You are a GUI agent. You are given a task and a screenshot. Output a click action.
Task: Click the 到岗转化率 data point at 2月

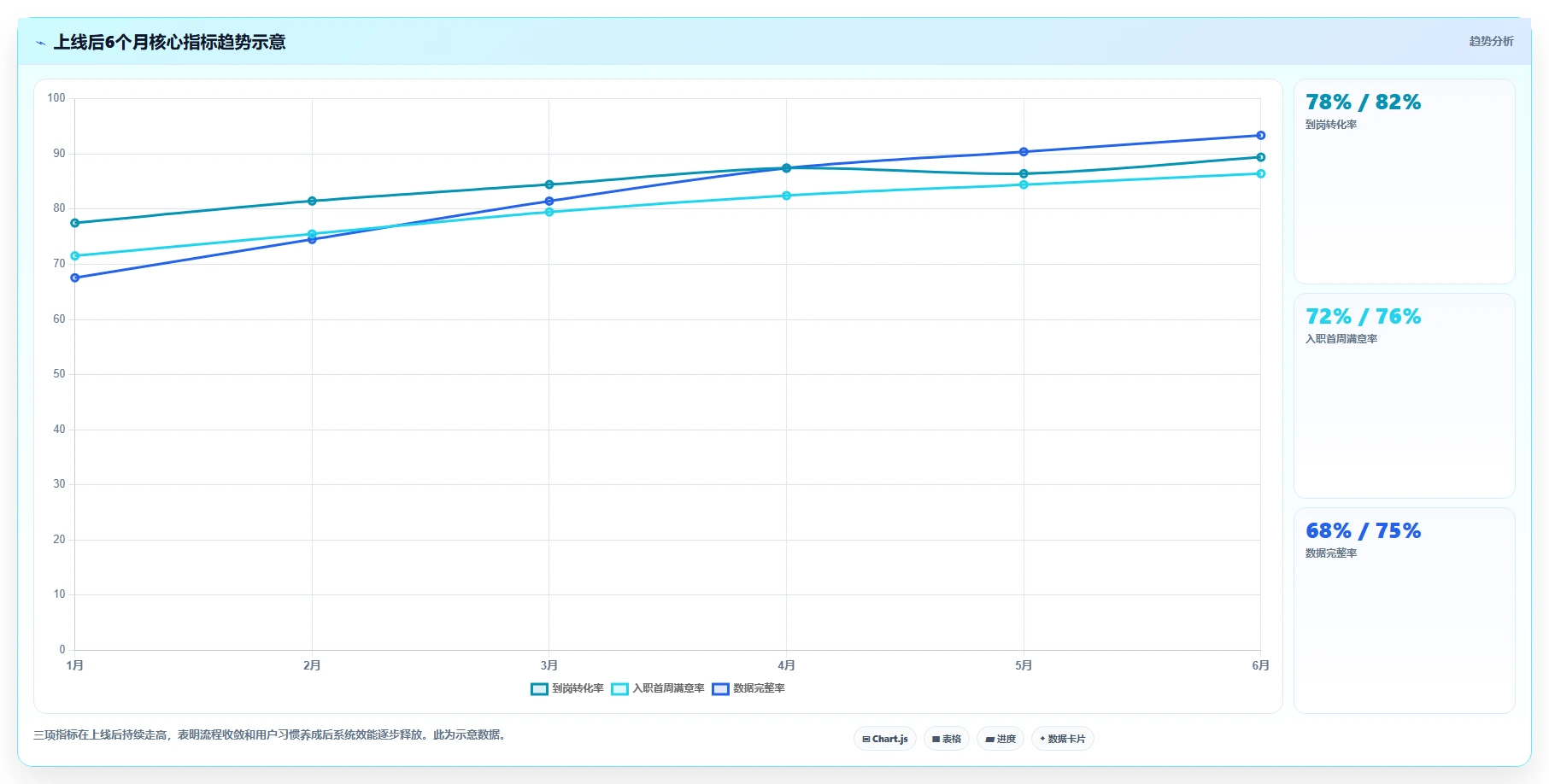[312, 202]
